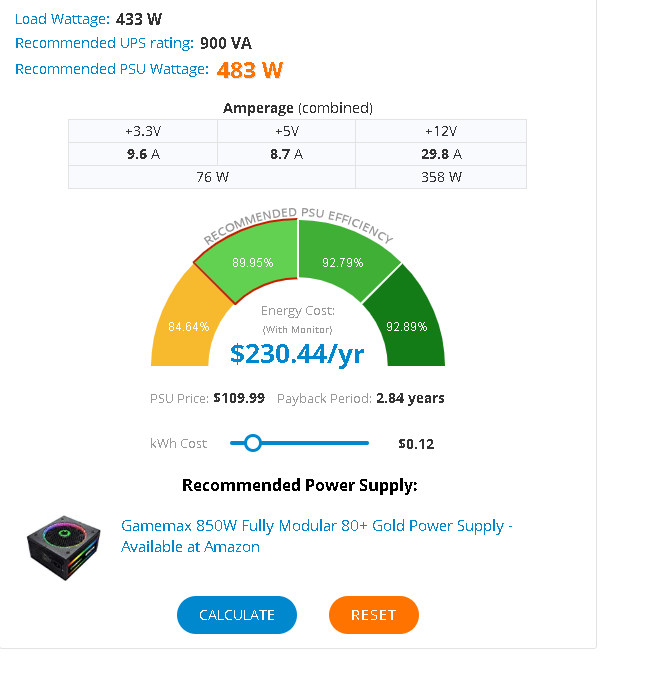
Task: Click the $109.99 PSU Price value
Action: click(x=239, y=398)
